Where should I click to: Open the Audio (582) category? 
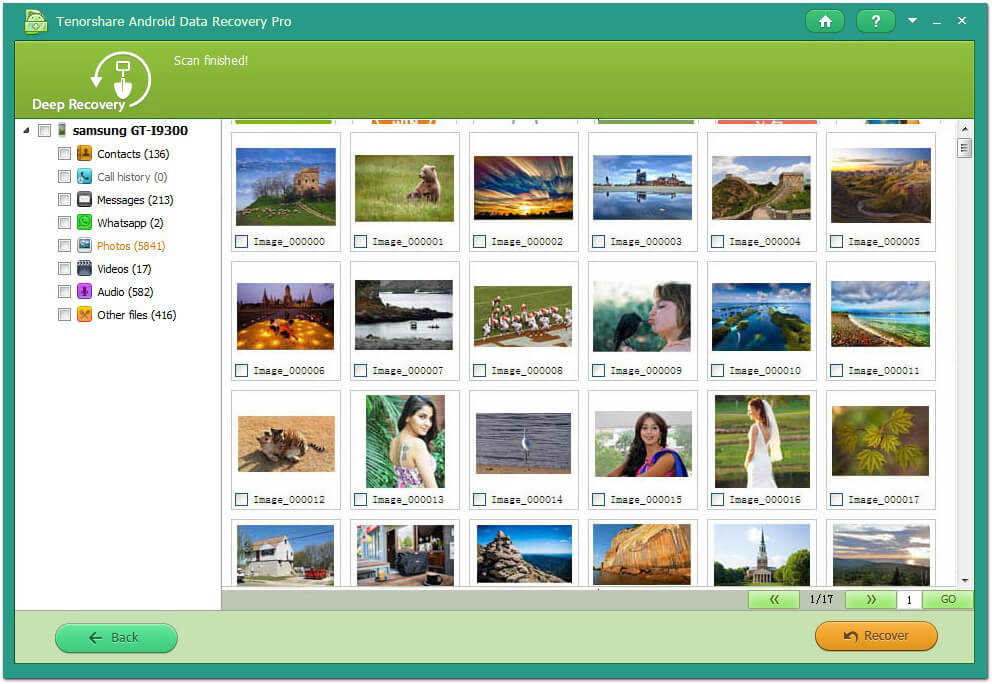[x=125, y=292]
